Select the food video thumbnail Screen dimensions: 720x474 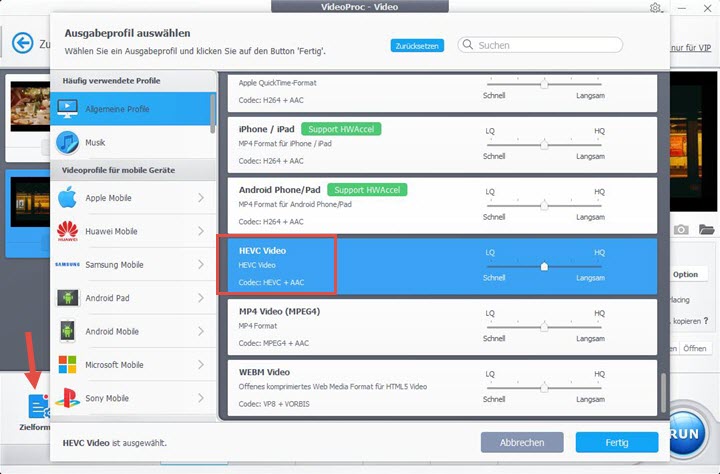pyautogui.click(x=30, y=106)
